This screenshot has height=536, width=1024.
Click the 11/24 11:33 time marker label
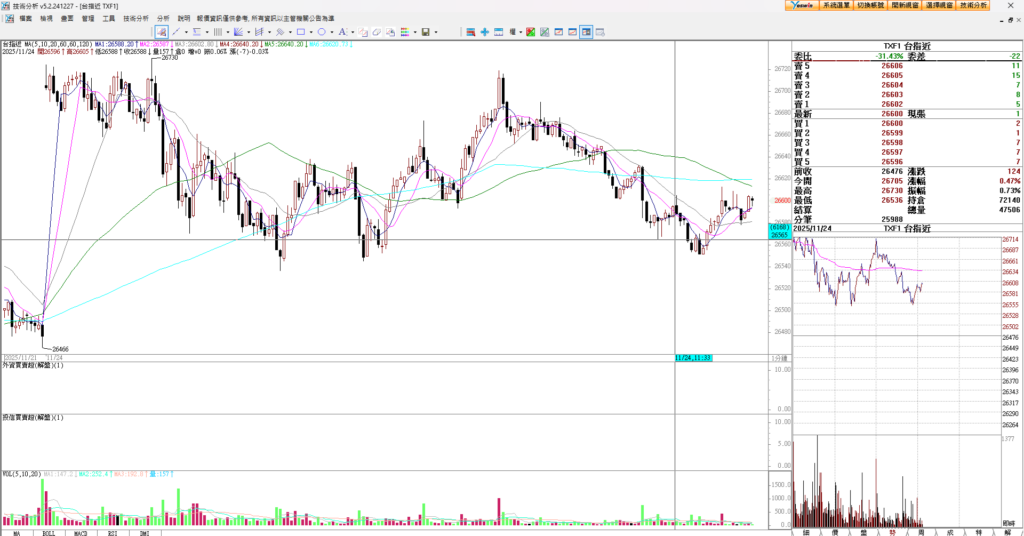tap(692, 357)
